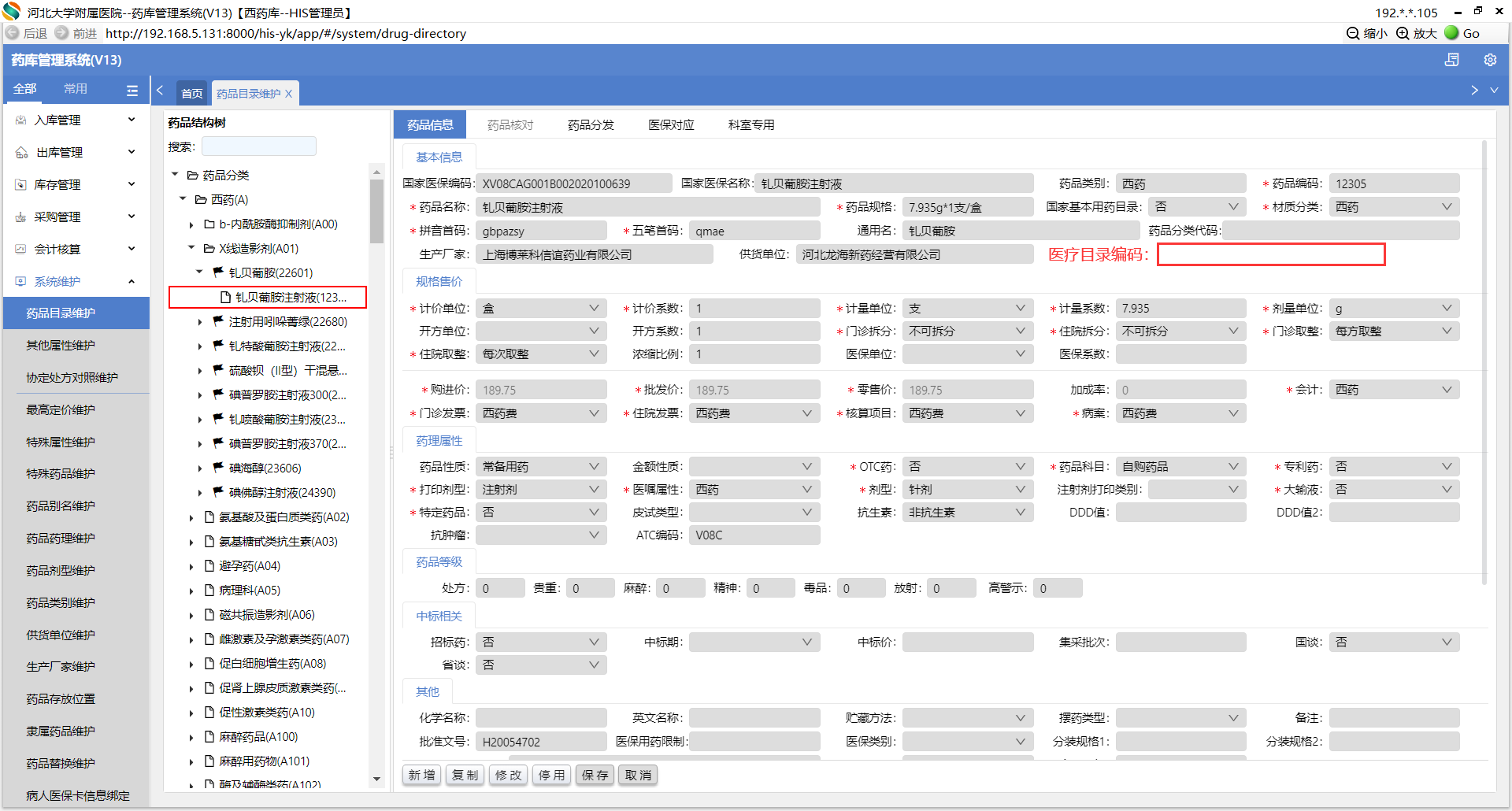The height and width of the screenshot is (811, 1512).
Task: Switch to the 医保对应 tab
Action: (x=671, y=125)
